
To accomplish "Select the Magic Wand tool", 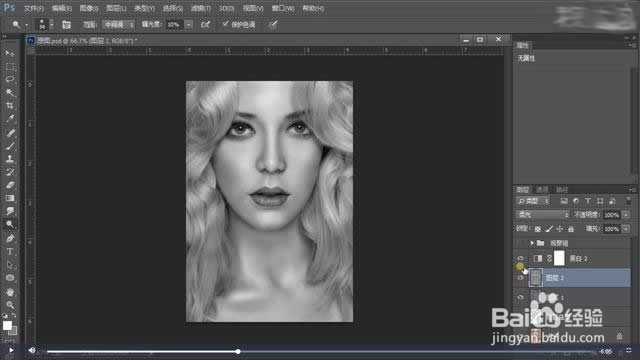I will pyautogui.click(x=10, y=93).
